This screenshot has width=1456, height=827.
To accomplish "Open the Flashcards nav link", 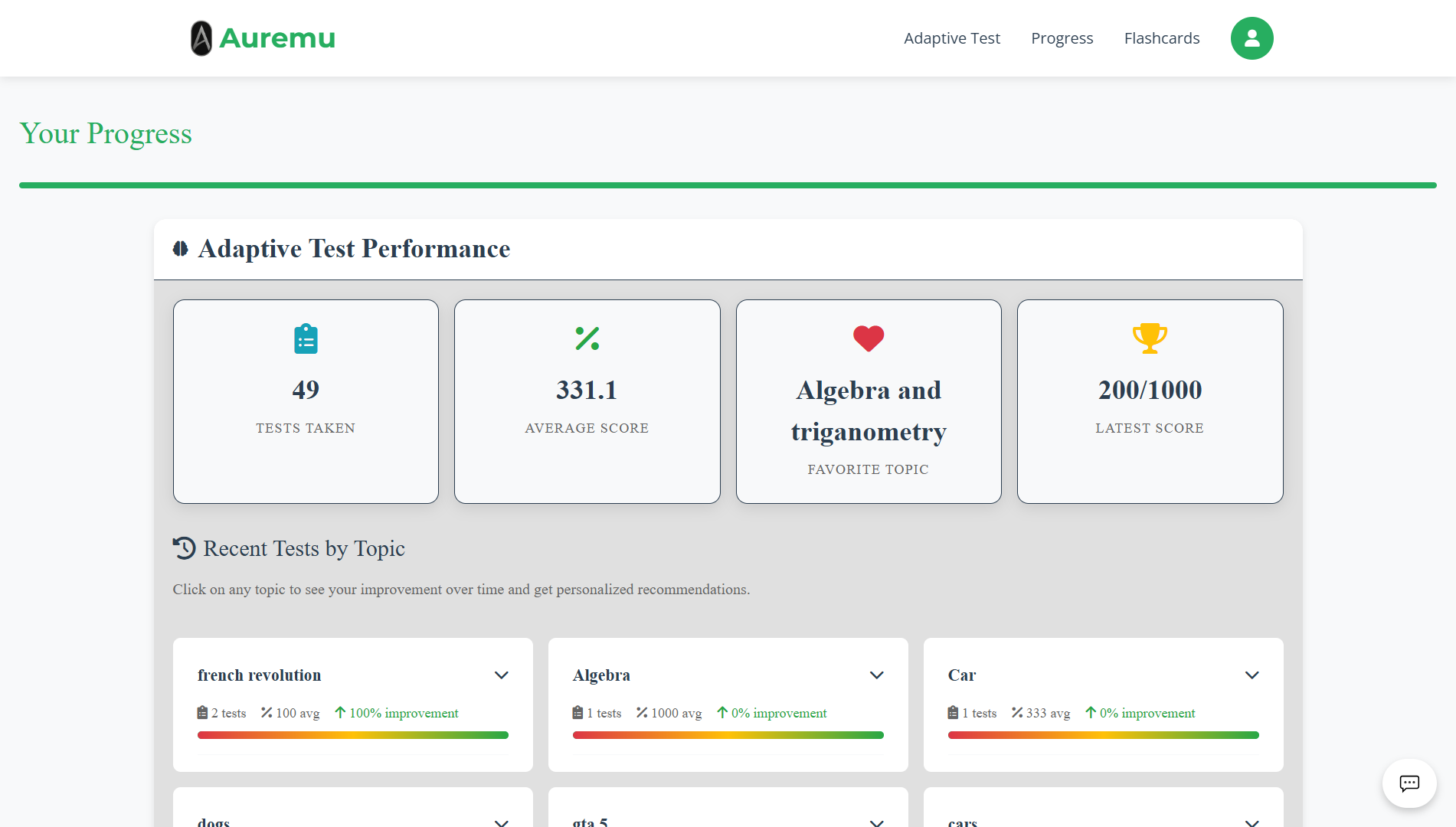I will coord(1162,38).
